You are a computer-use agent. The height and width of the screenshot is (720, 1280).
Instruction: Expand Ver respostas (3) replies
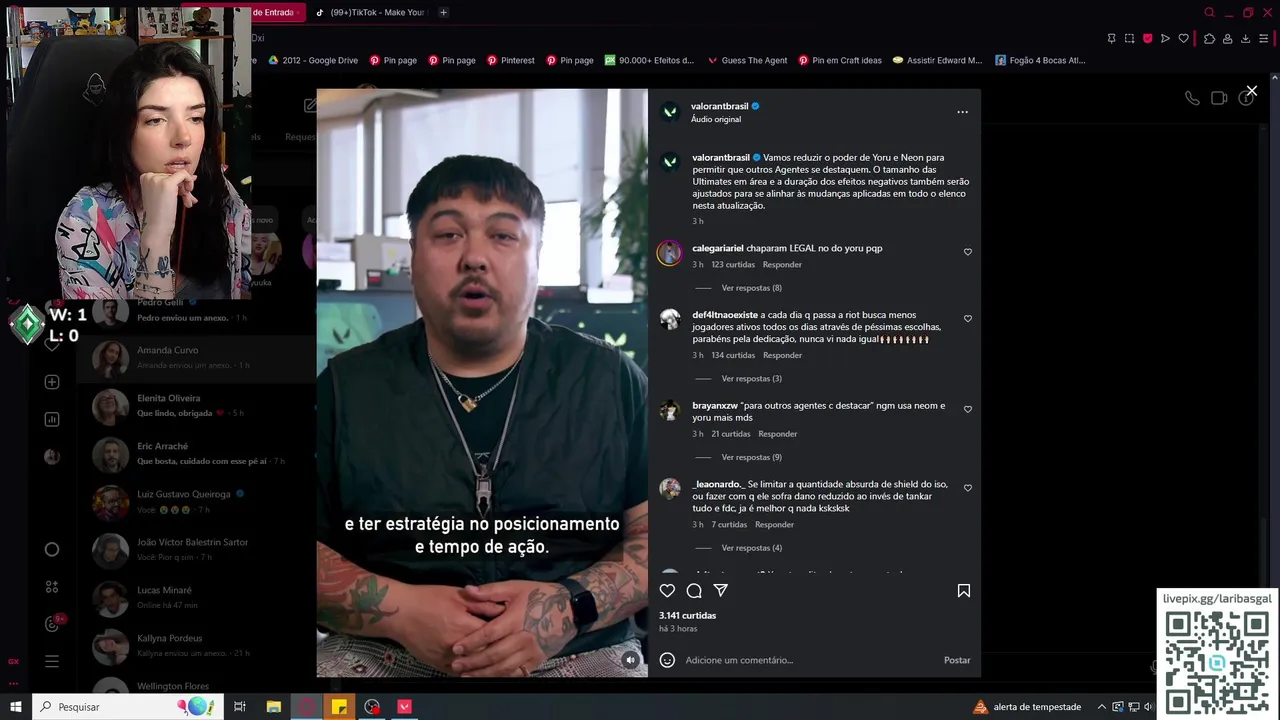coord(751,379)
